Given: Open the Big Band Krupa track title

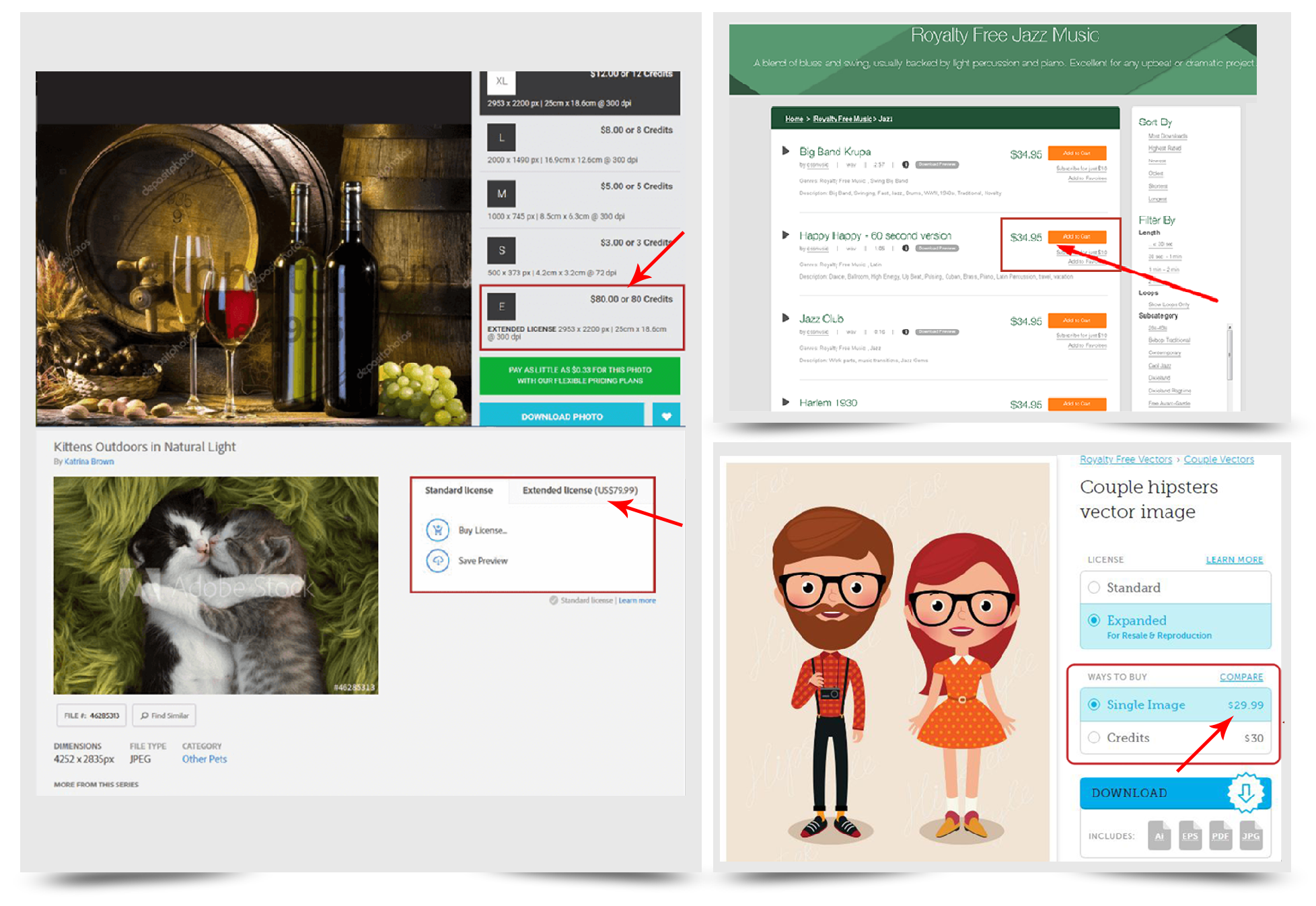Looking at the screenshot, I should click(x=834, y=151).
